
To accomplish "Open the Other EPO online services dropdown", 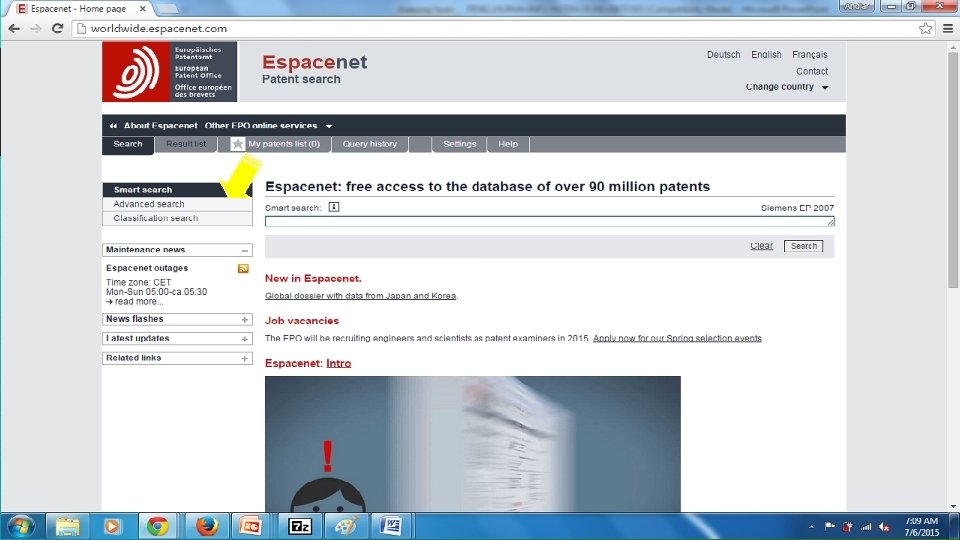I will 268,126.
